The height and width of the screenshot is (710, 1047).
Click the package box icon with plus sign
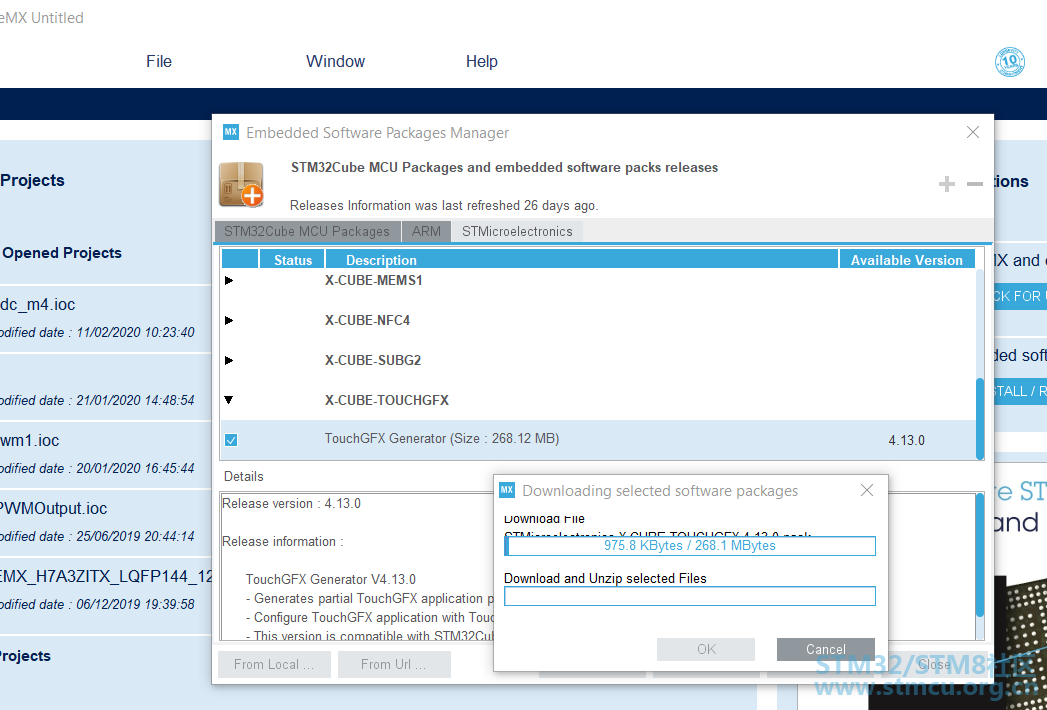point(241,184)
